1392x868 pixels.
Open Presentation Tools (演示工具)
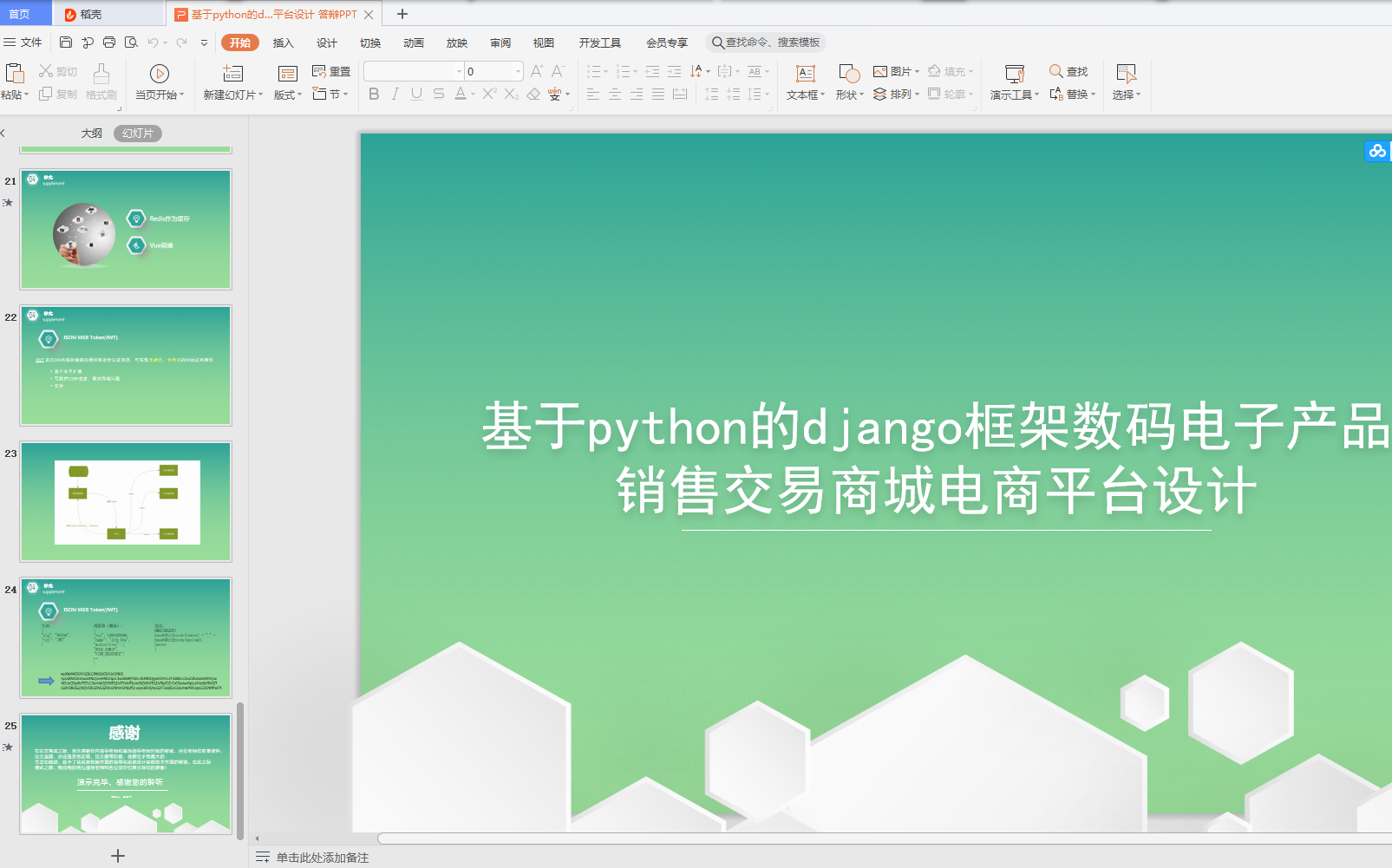1015,82
